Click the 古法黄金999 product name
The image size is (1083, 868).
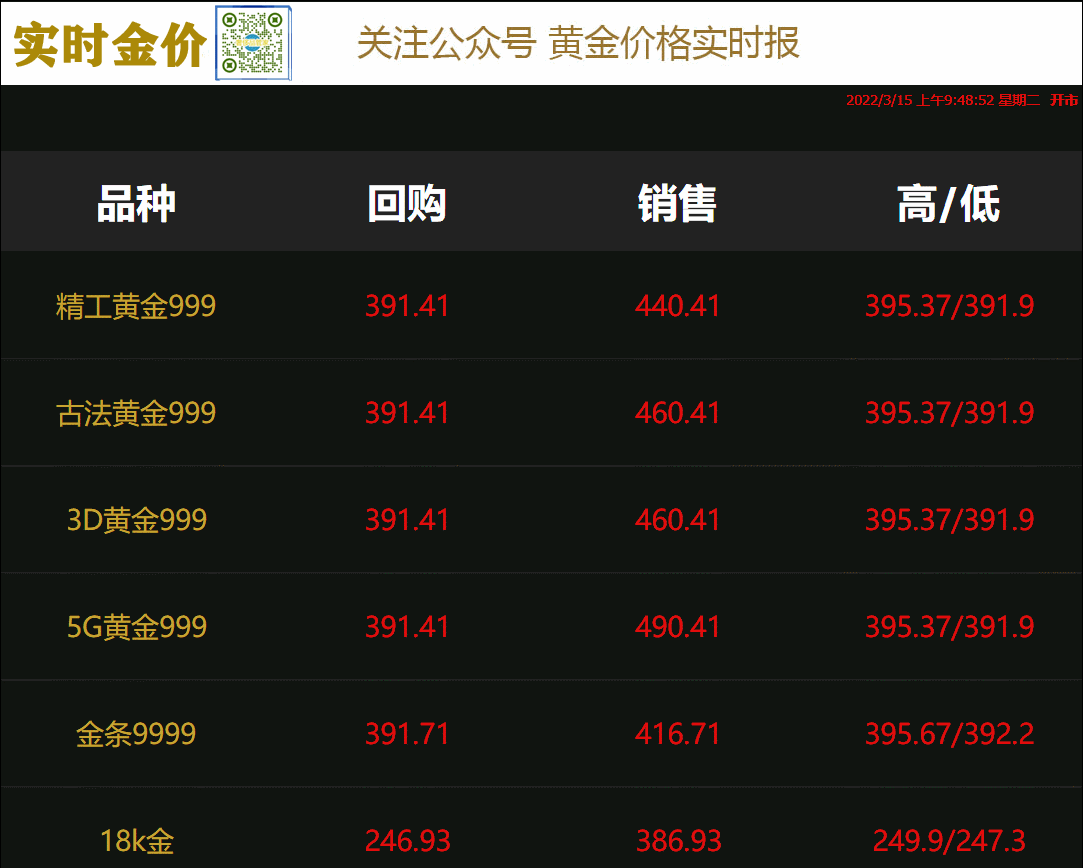(136, 413)
